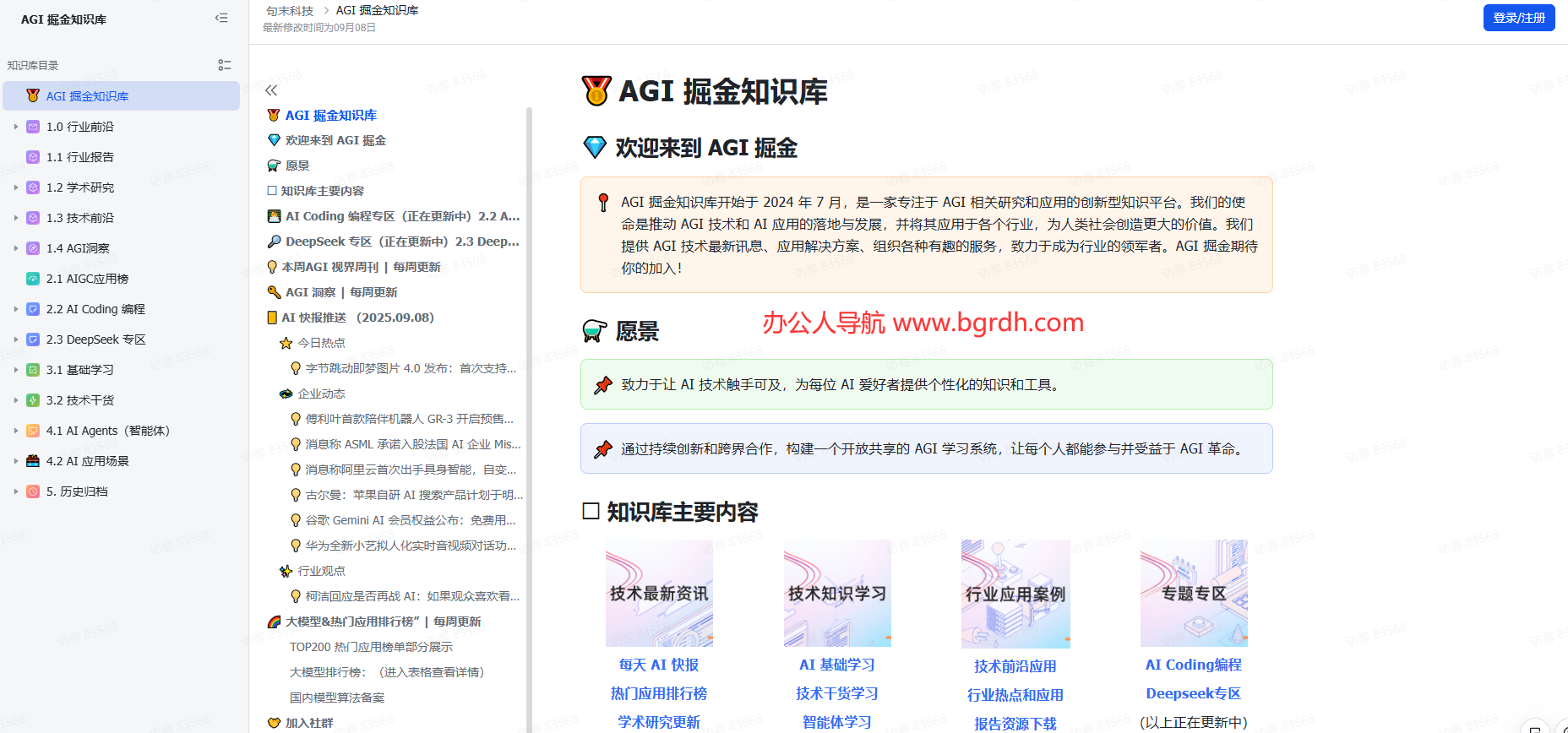Open the 技术前沿应用 link
The image size is (1568, 733).
(x=1015, y=667)
